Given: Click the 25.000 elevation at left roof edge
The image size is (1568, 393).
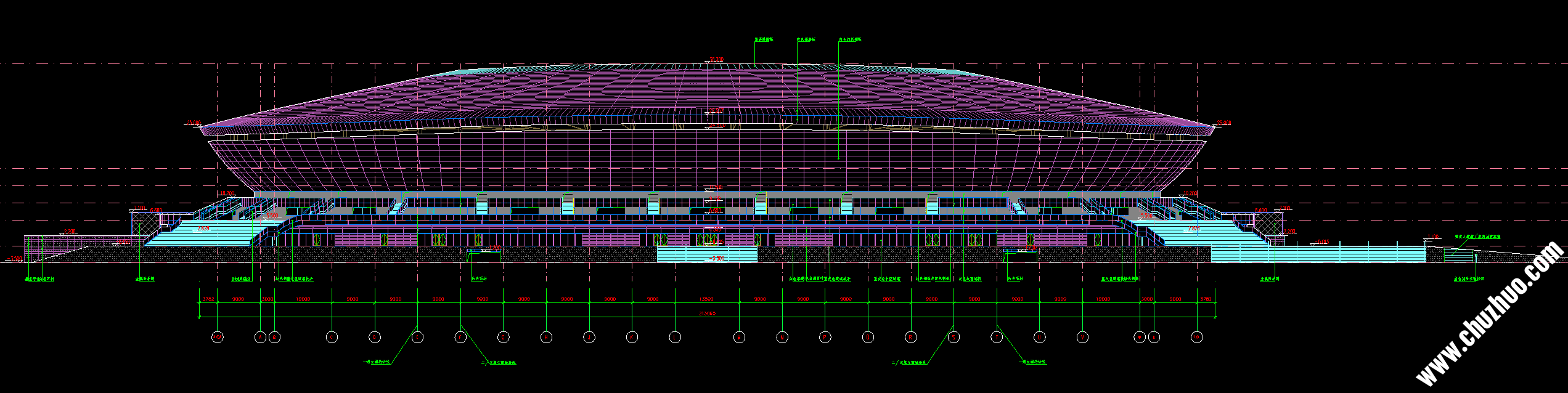Looking at the screenshot, I should coord(194,123).
